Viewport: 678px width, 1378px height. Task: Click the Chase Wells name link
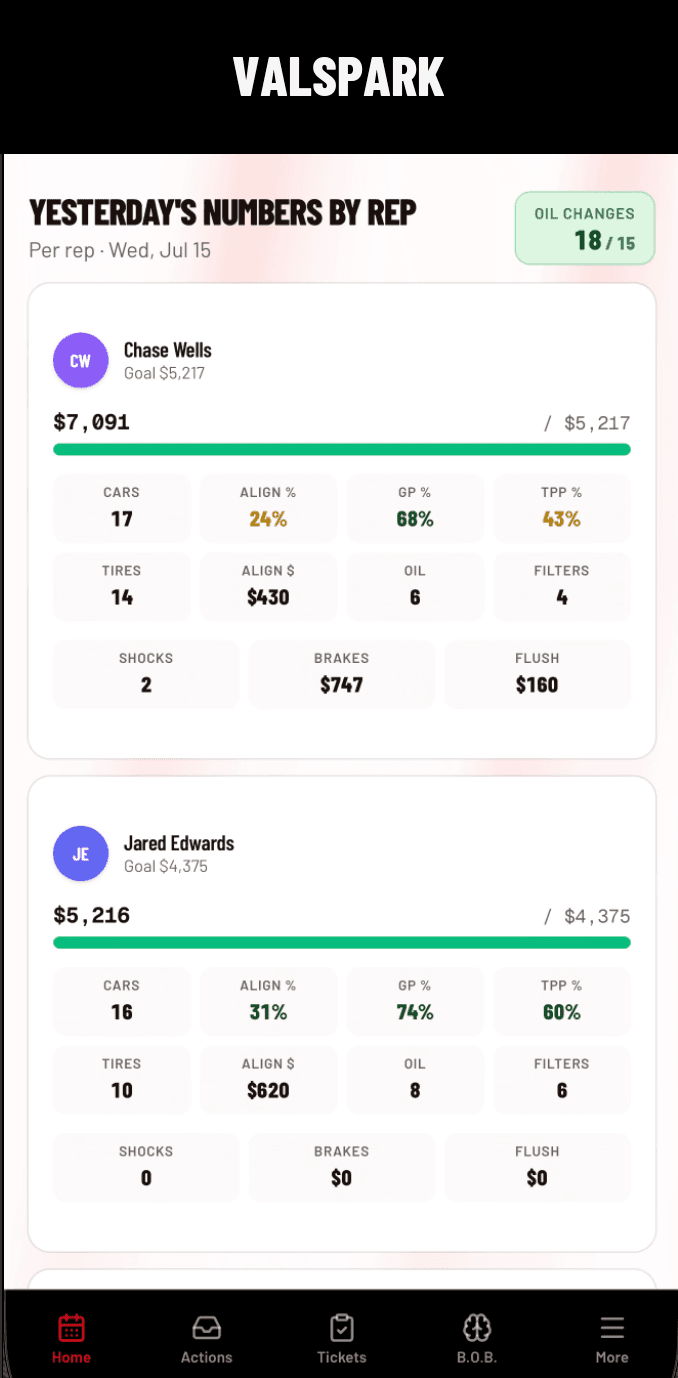click(x=168, y=350)
